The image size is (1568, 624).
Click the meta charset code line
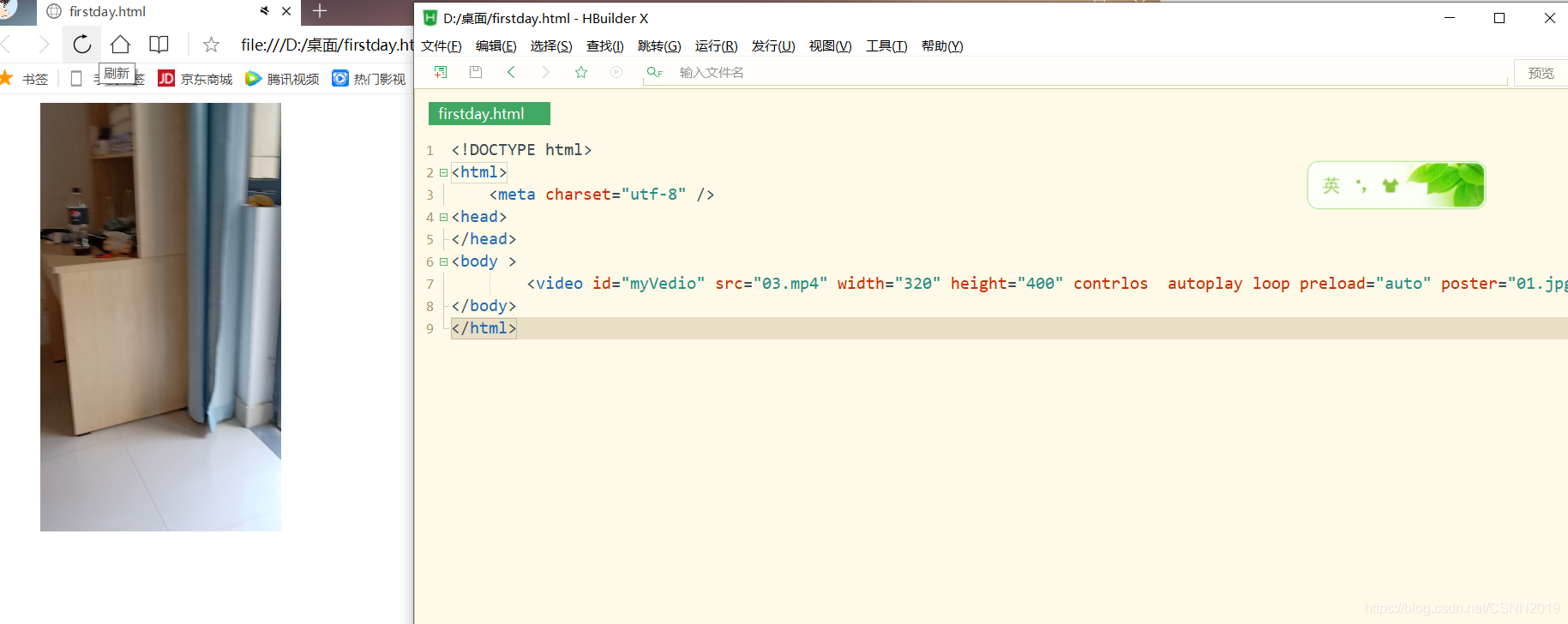point(602,195)
